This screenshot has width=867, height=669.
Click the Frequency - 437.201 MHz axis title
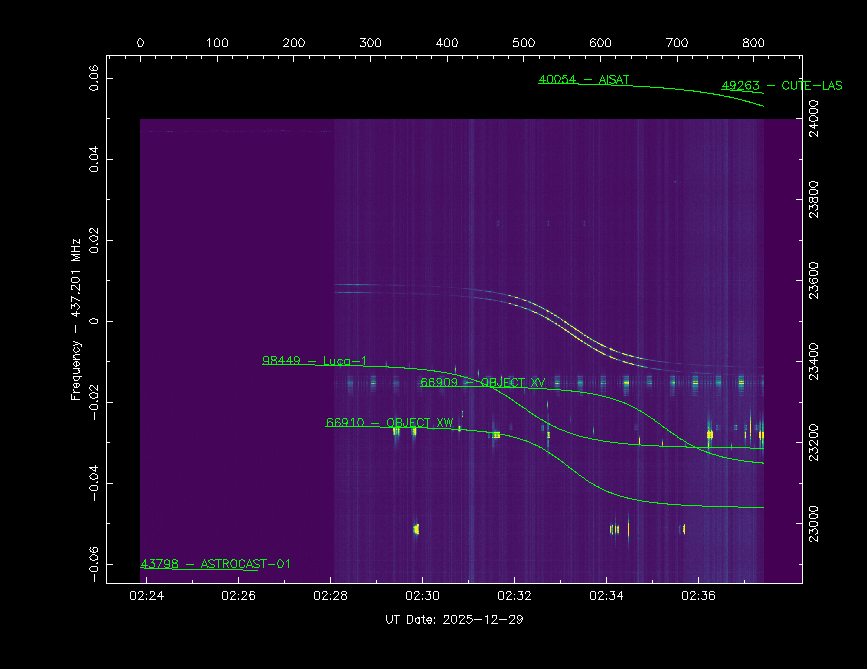tap(76, 320)
